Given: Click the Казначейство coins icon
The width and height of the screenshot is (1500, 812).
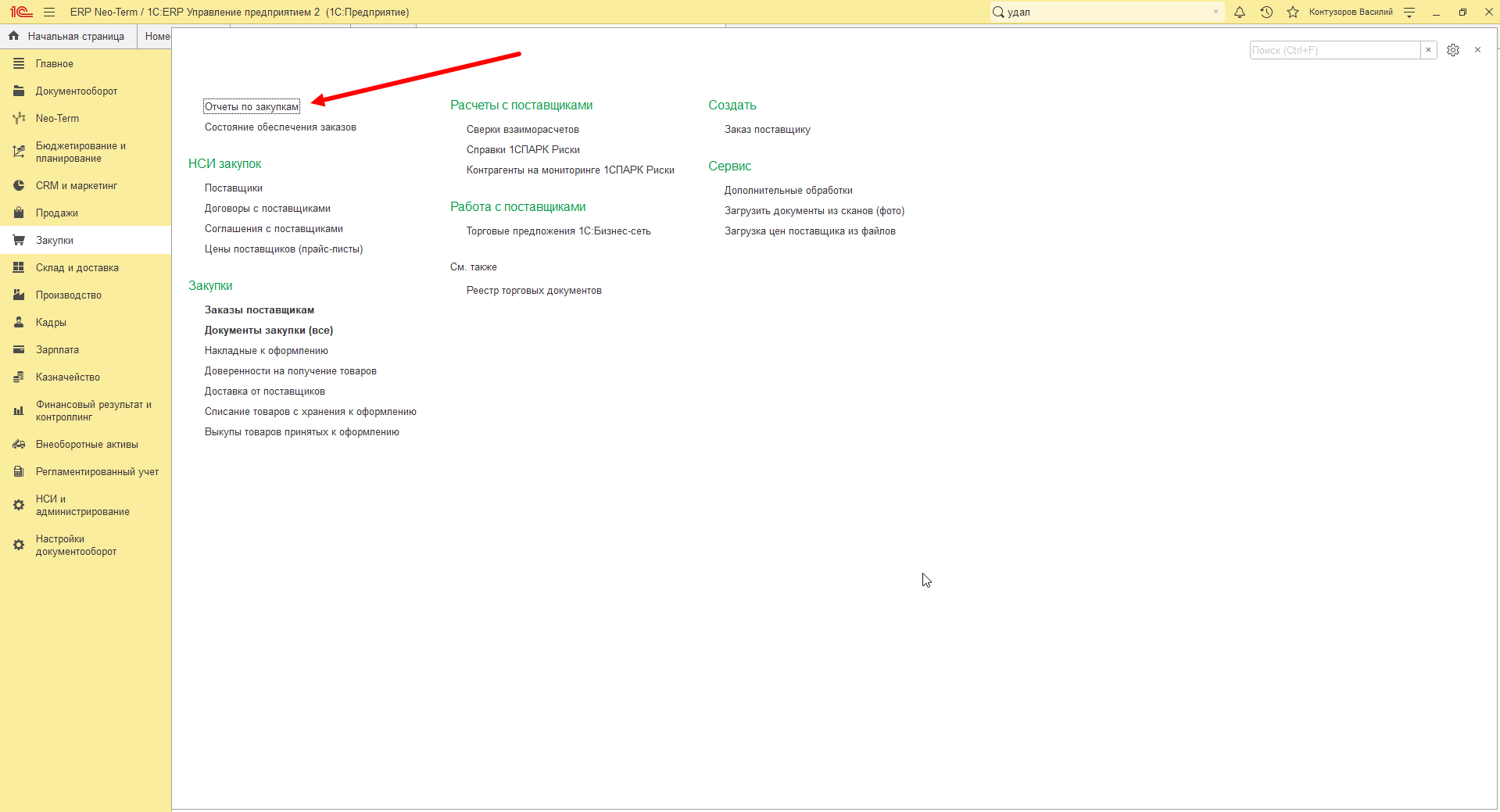Looking at the screenshot, I should (x=19, y=377).
